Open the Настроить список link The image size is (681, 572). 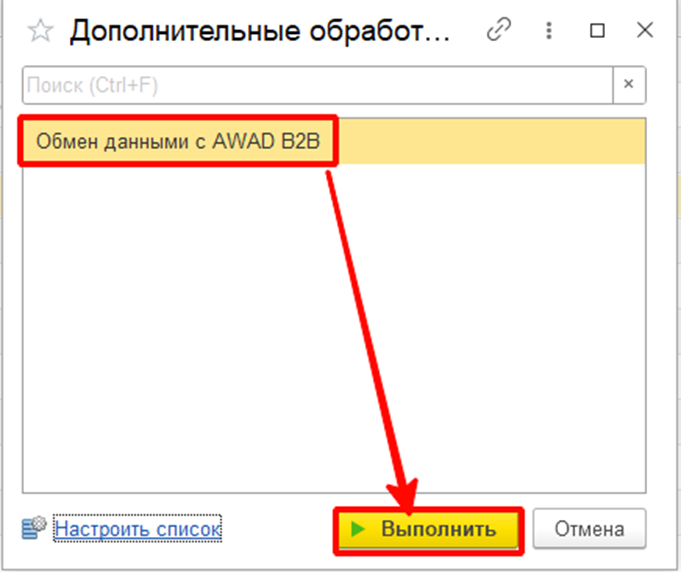pos(138,529)
